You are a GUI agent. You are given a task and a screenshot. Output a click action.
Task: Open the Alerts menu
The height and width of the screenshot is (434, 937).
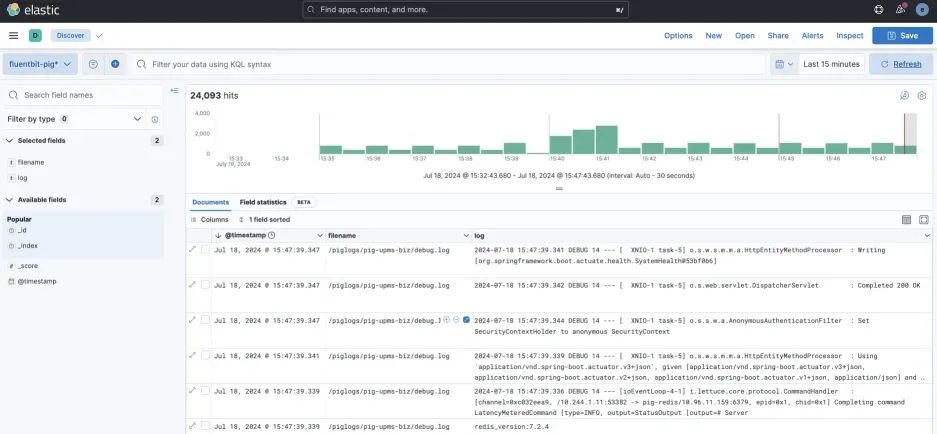(812, 36)
